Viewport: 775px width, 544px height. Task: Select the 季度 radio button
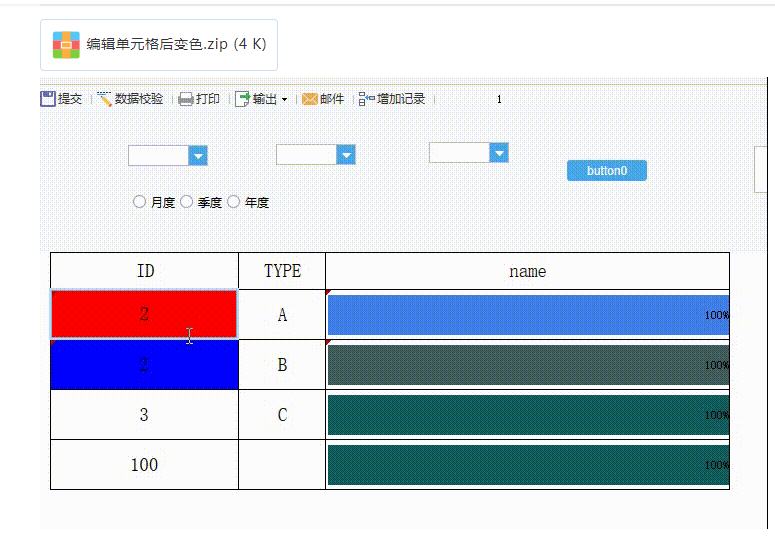coord(186,202)
